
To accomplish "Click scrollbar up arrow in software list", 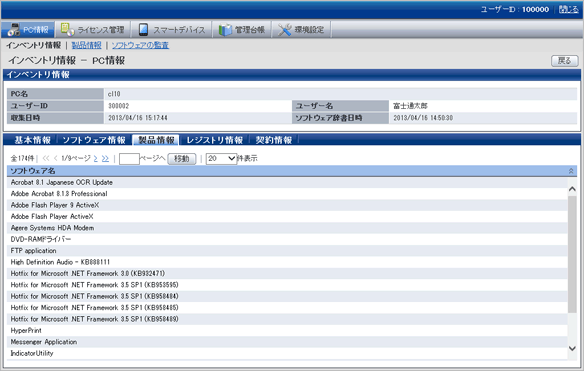I will tap(572, 189).
